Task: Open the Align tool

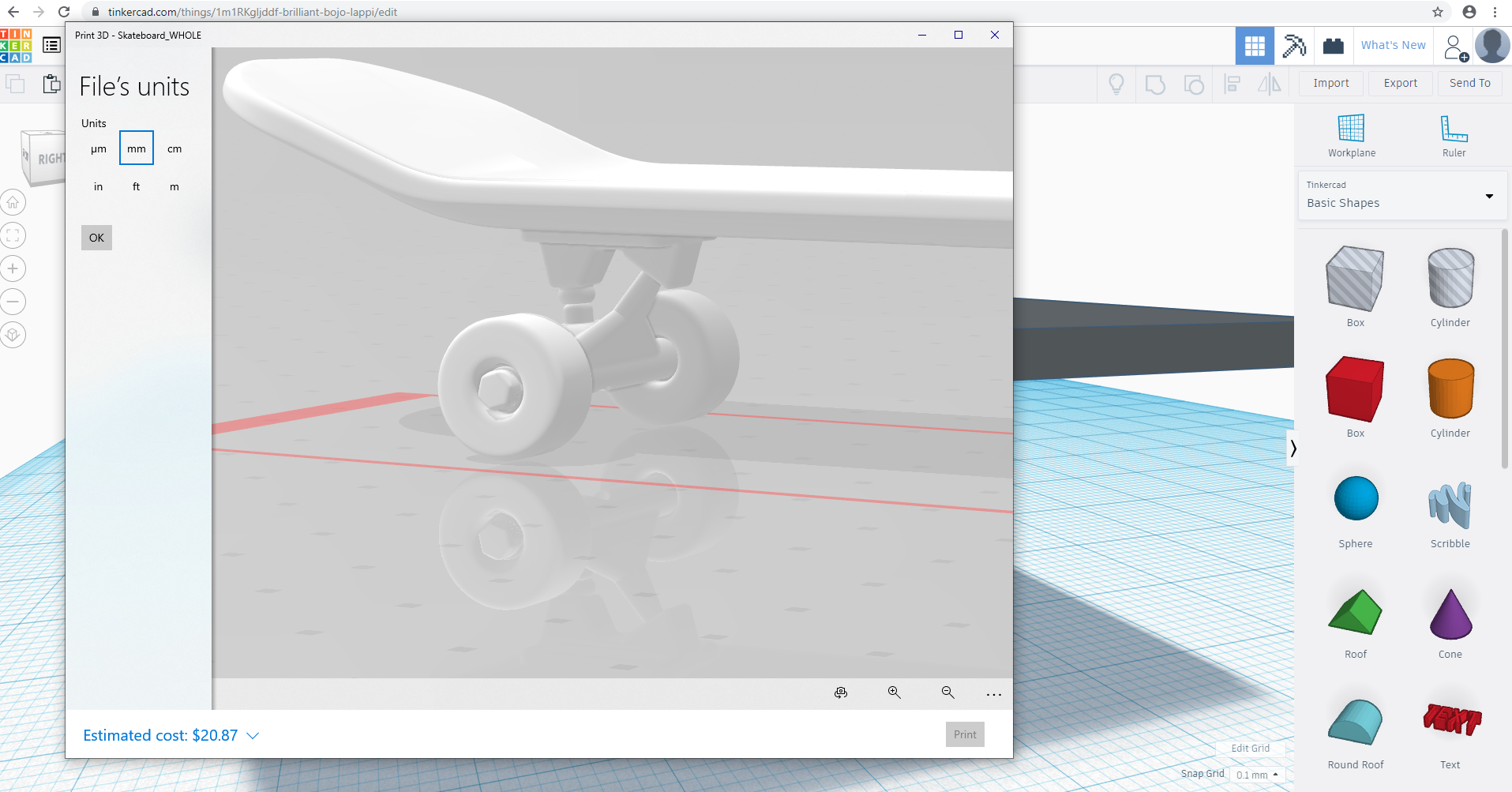Action: coord(1232,83)
